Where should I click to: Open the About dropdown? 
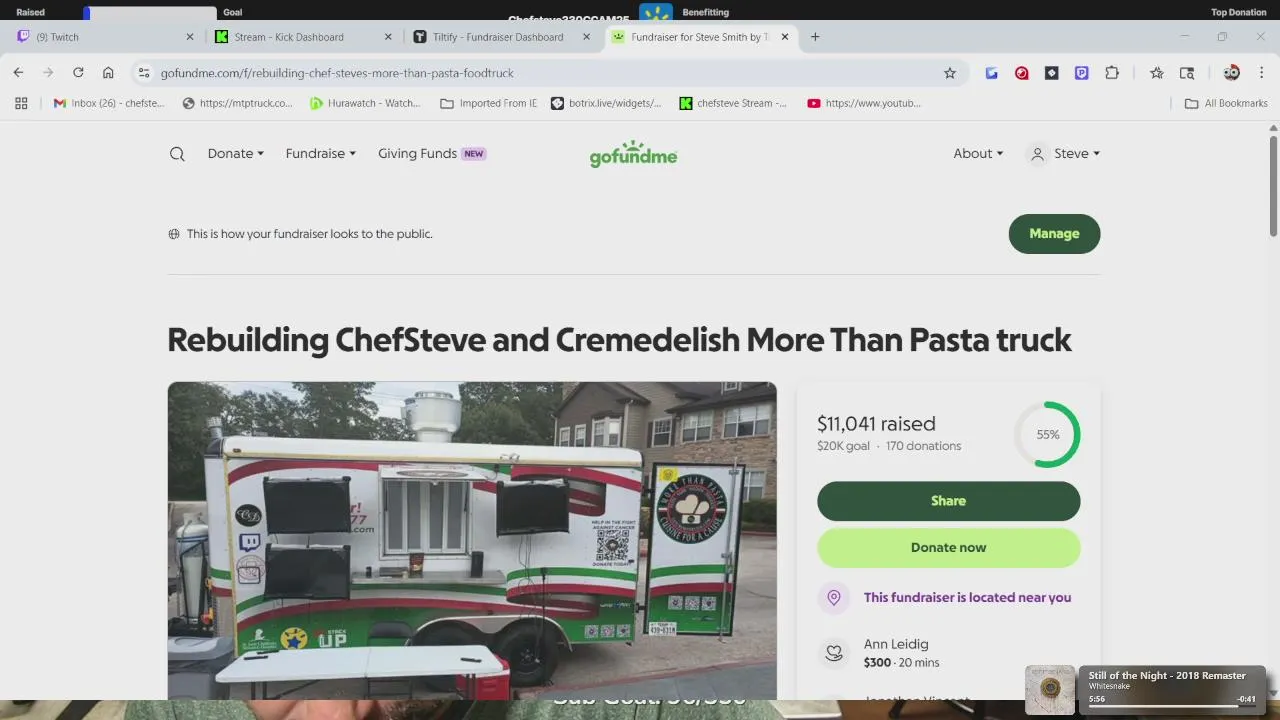point(978,154)
